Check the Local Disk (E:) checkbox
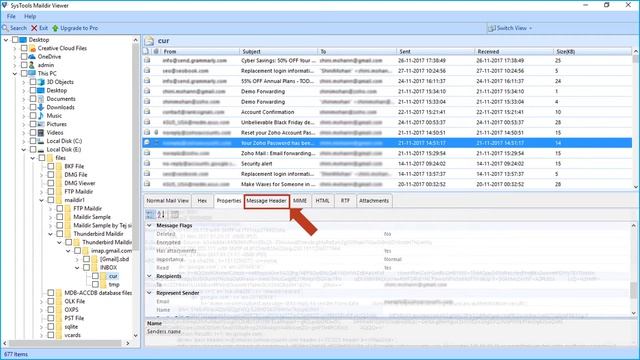 33,149
